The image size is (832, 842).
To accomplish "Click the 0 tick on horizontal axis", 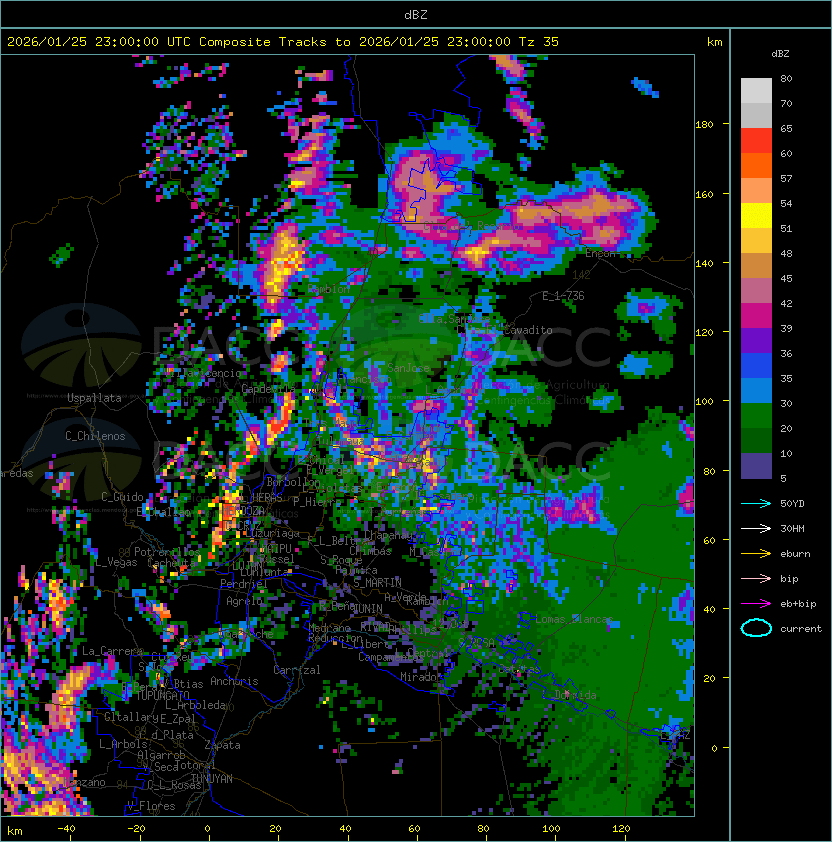I will 207,829.
